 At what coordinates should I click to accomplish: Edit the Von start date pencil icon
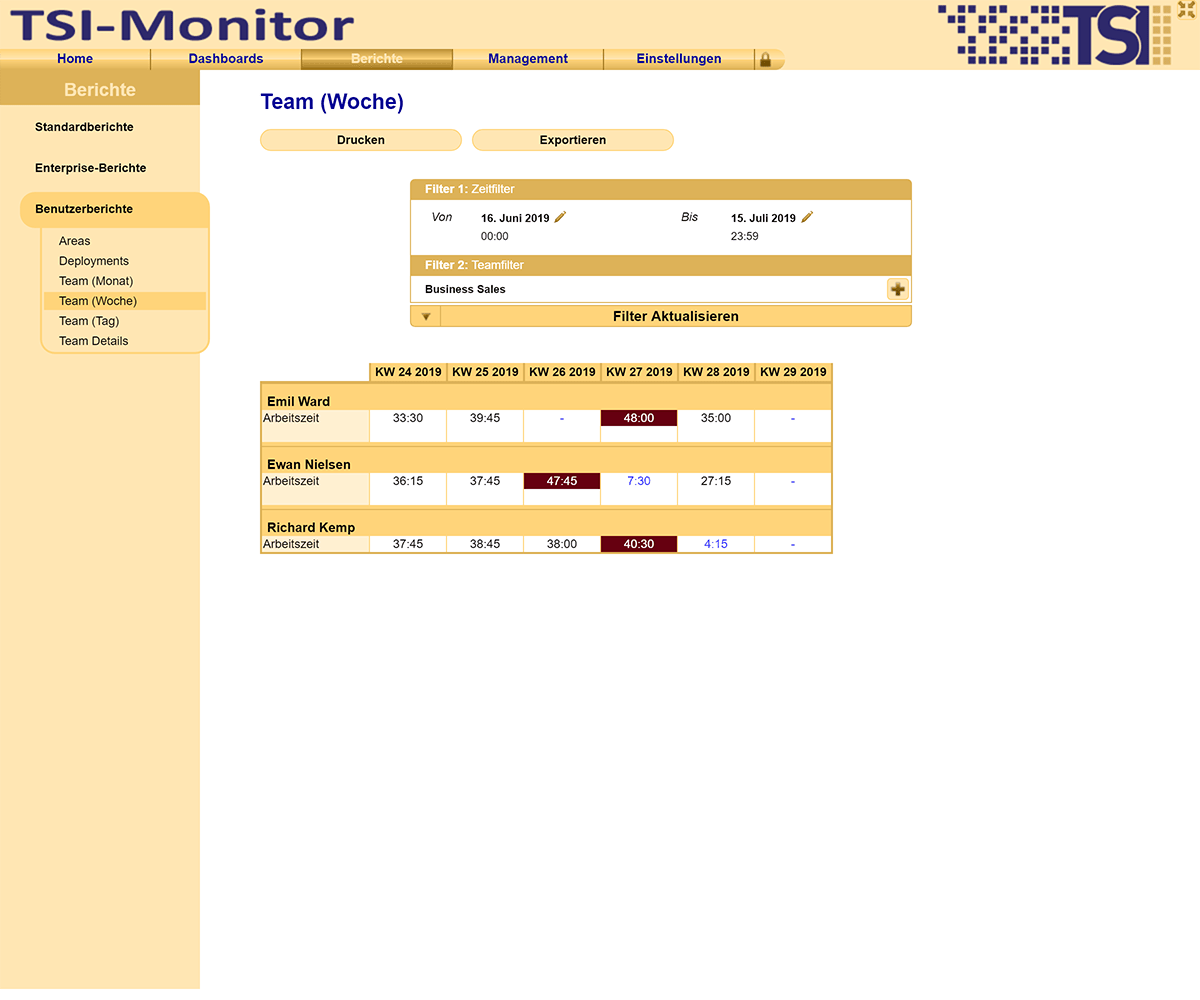pyautogui.click(x=561, y=217)
